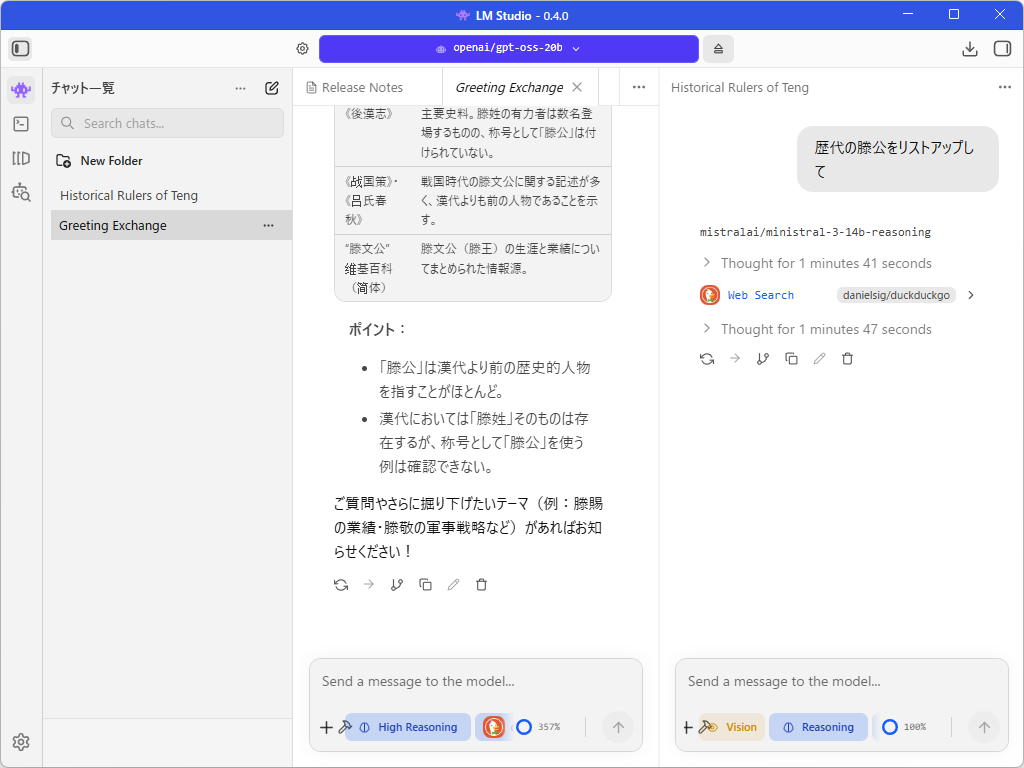Regenerate the assistant reply in Greeting Exchange
The height and width of the screenshot is (768, 1024).
(340, 584)
